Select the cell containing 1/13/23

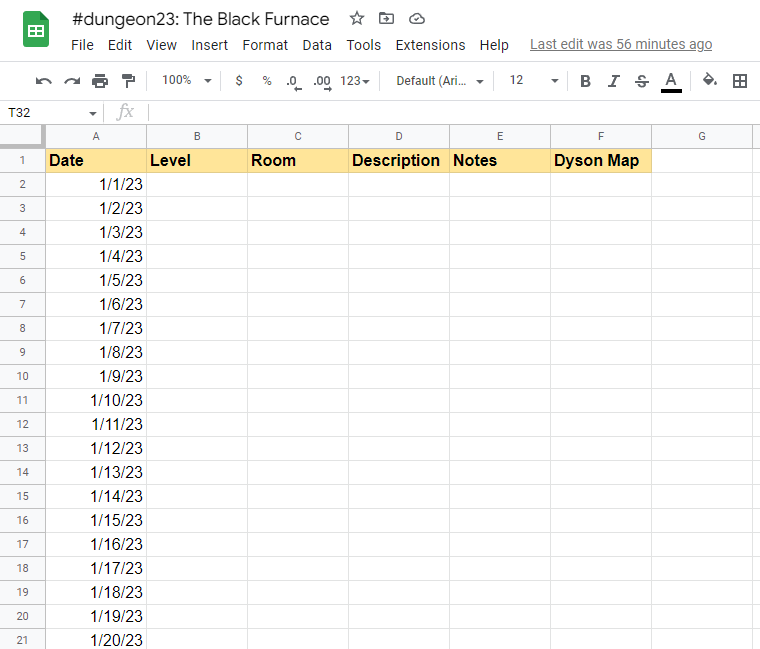96,473
